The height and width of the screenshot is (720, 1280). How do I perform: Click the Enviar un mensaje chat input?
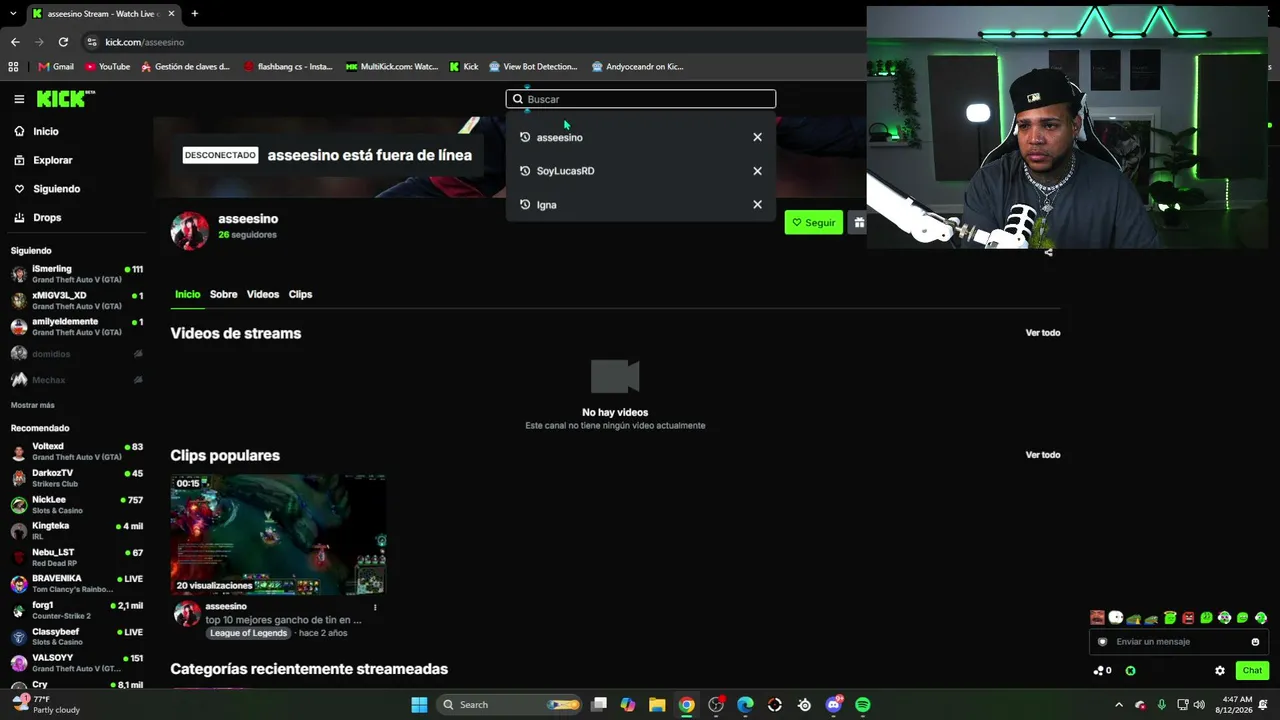tap(1179, 642)
